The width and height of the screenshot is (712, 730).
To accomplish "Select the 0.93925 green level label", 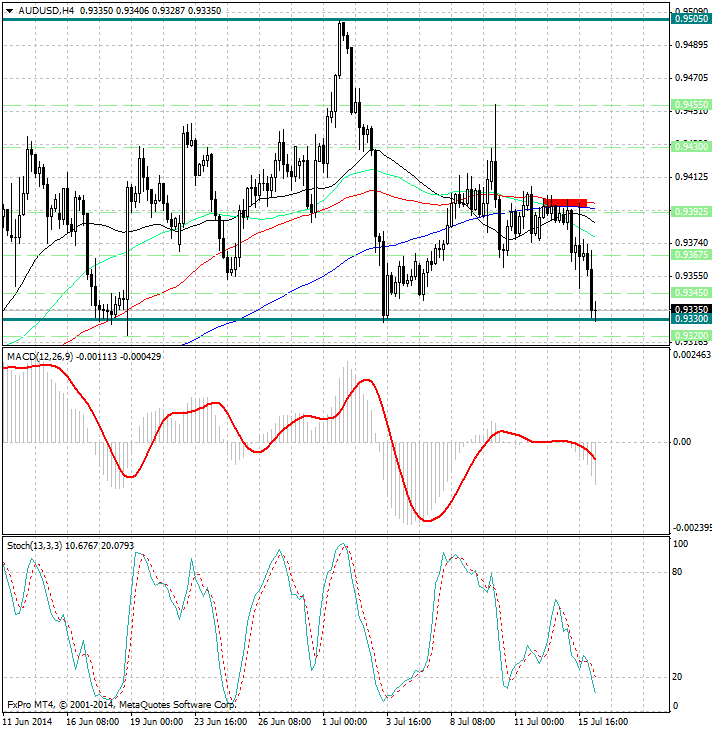I will coord(691,211).
